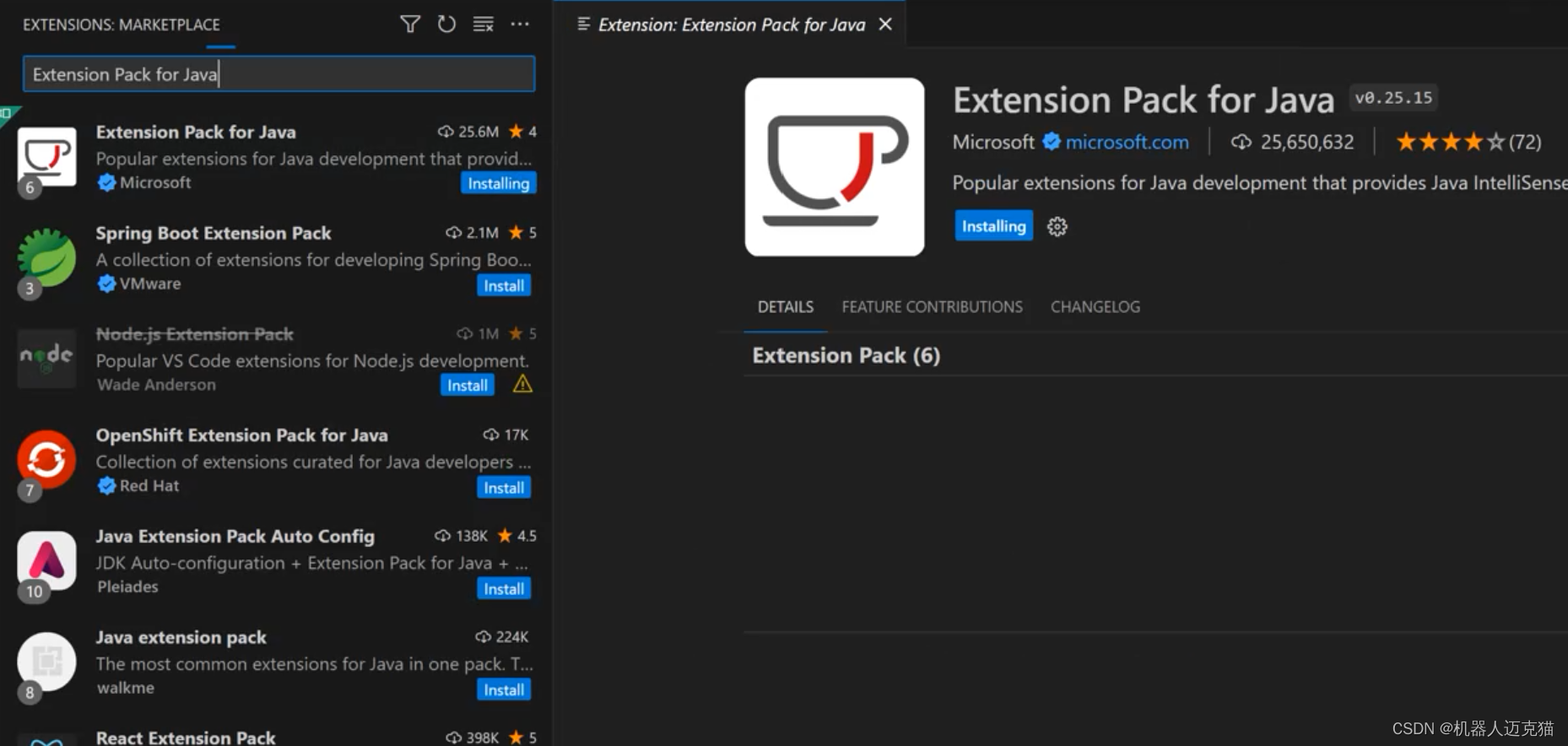Switch to the DETAILS tab
Viewport: 1568px width, 746px height.
(785, 307)
